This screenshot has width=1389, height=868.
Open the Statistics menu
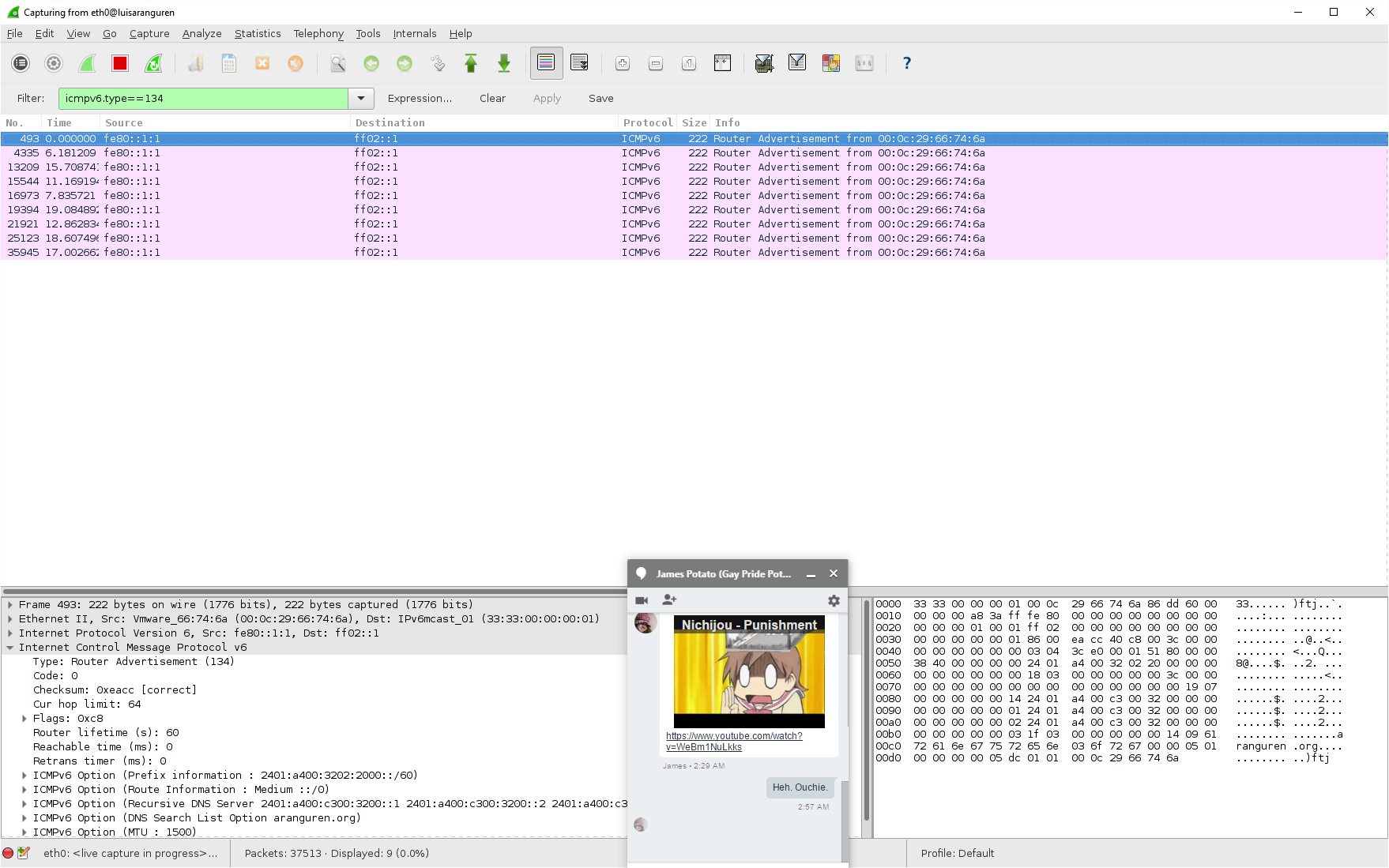pos(258,33)
